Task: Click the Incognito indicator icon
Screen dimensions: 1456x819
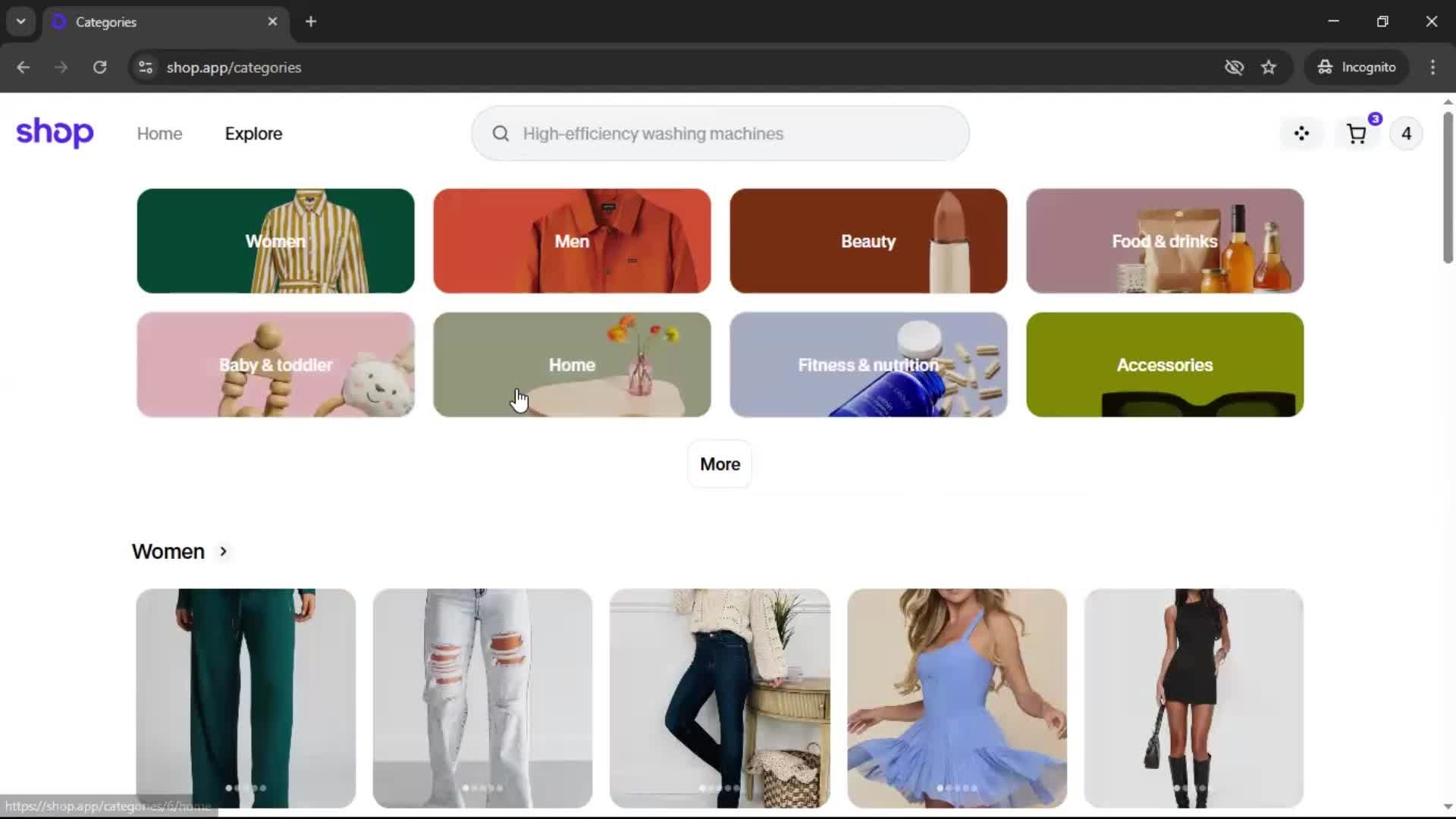Action: pos(1326,67)
